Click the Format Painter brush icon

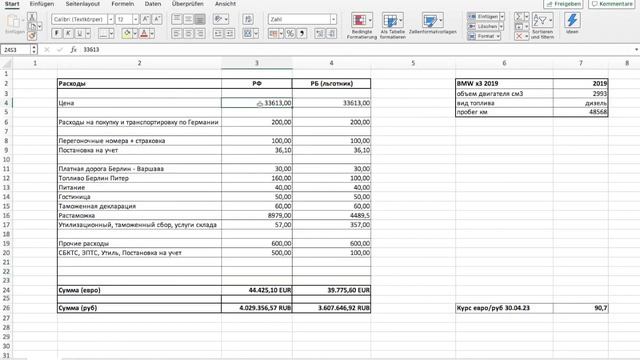click(x=32, y=36)
